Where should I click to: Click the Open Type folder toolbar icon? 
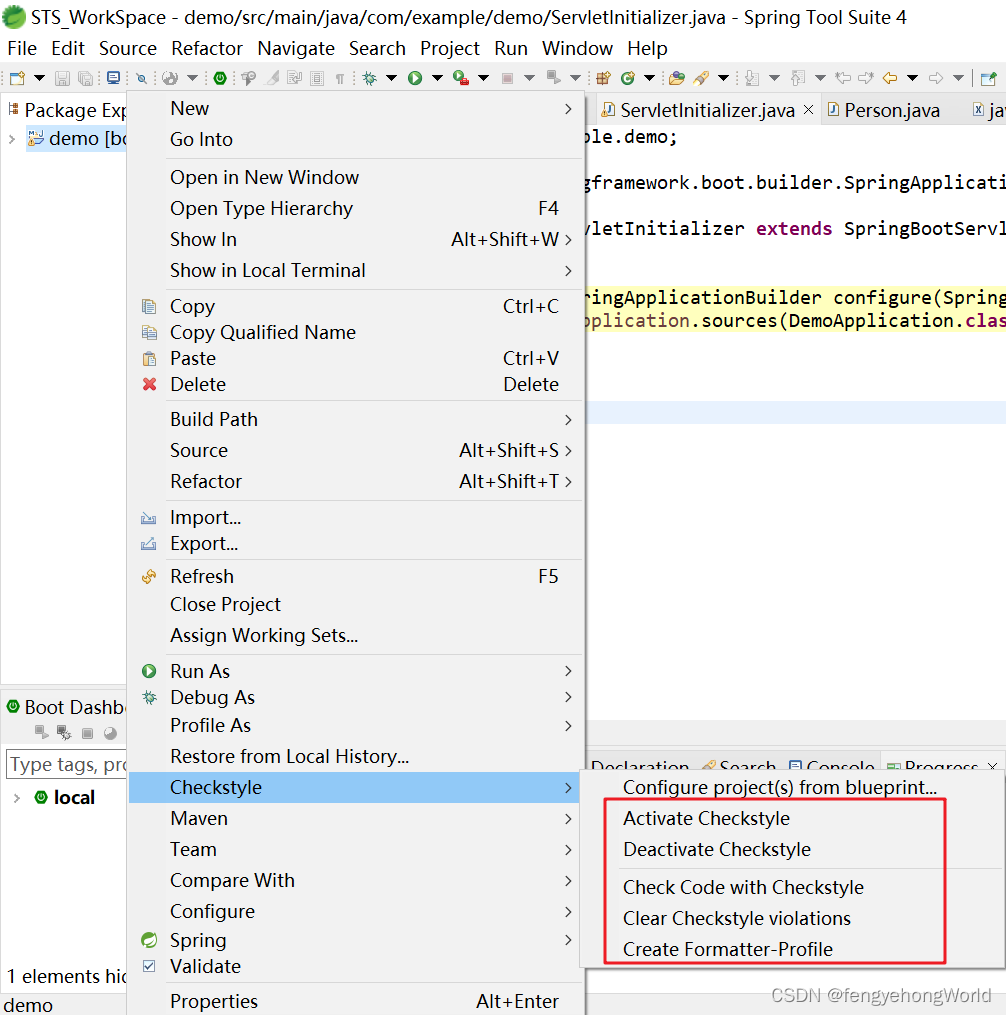[x=677, y=78]
